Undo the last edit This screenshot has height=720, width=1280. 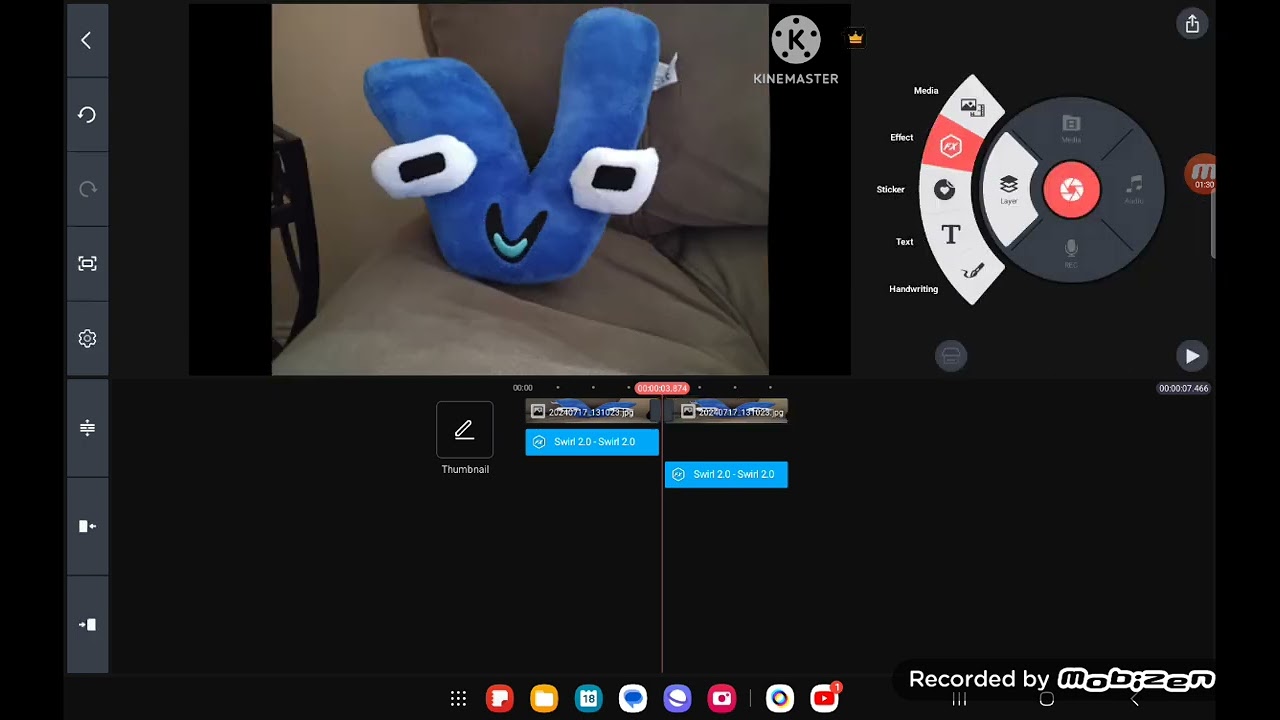[87, 115]
